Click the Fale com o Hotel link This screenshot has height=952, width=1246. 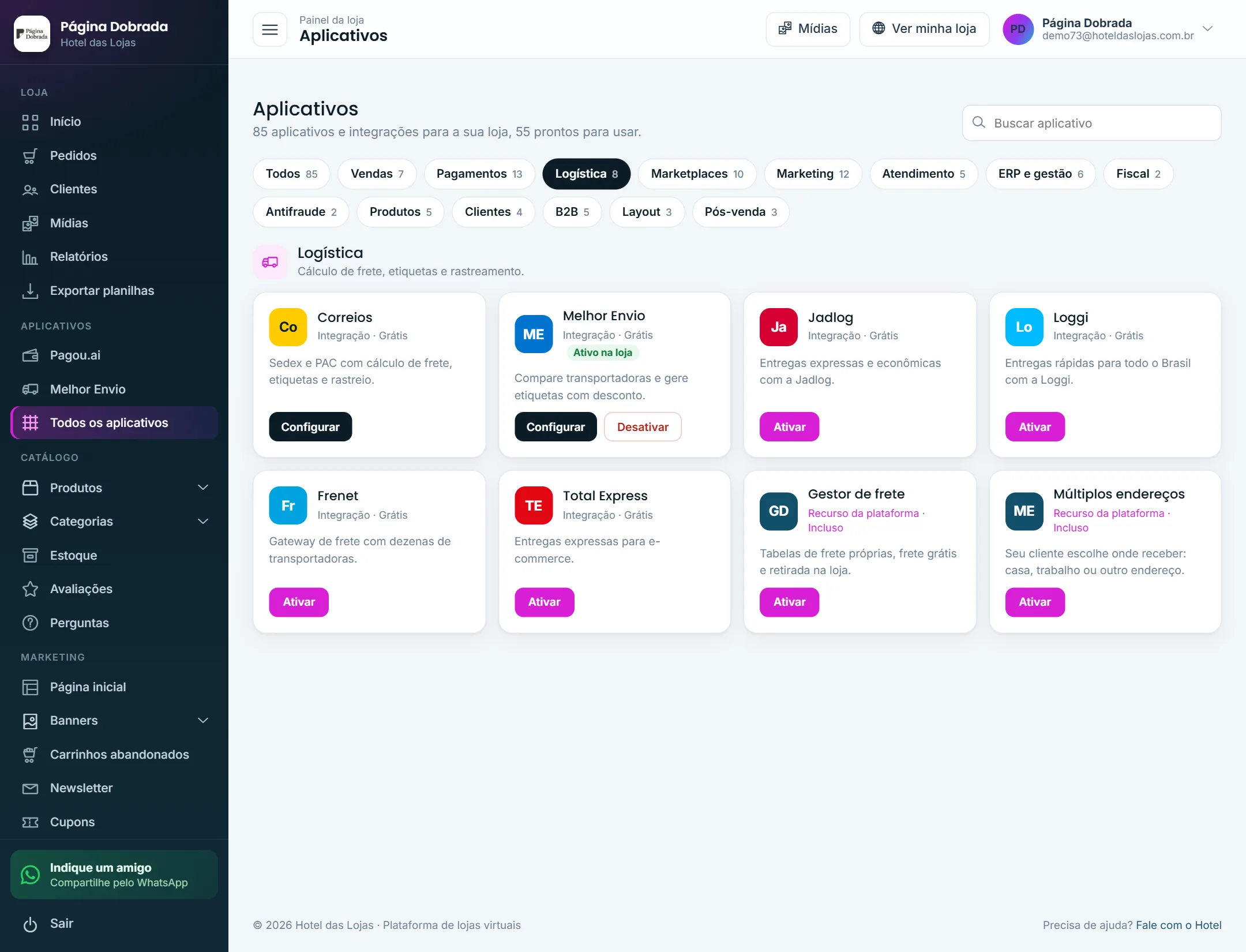1179,925
